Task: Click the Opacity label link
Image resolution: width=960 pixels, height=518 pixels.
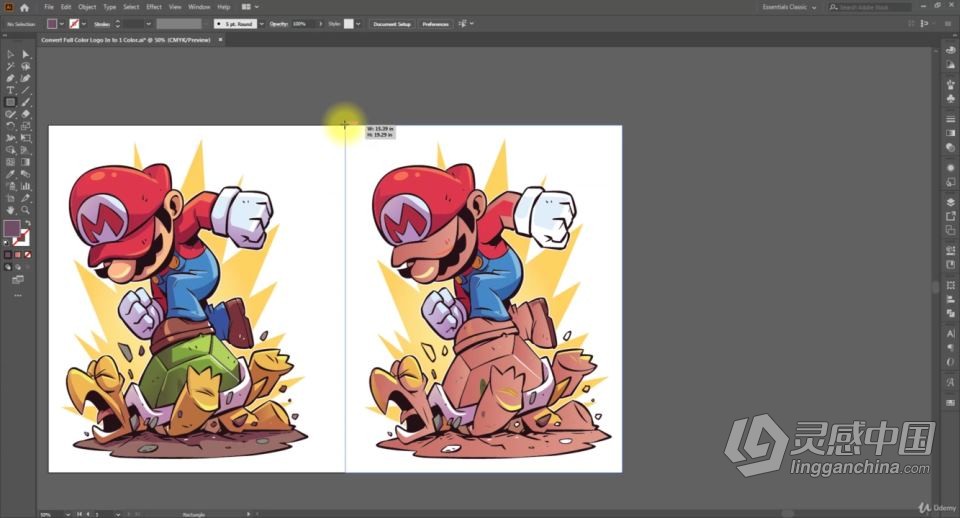Action: coord(279,24)
